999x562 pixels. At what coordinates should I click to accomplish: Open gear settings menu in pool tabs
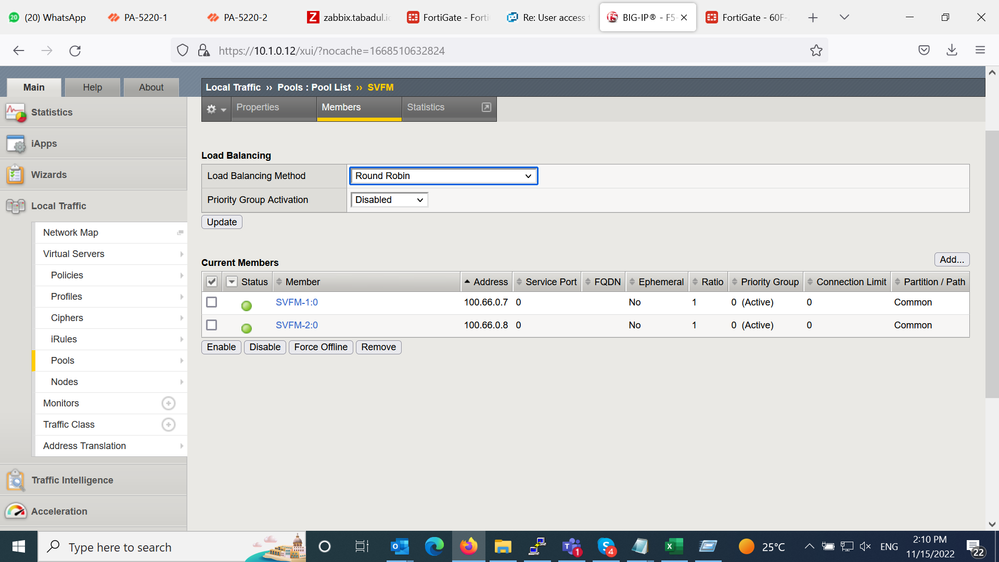point(216,109)
